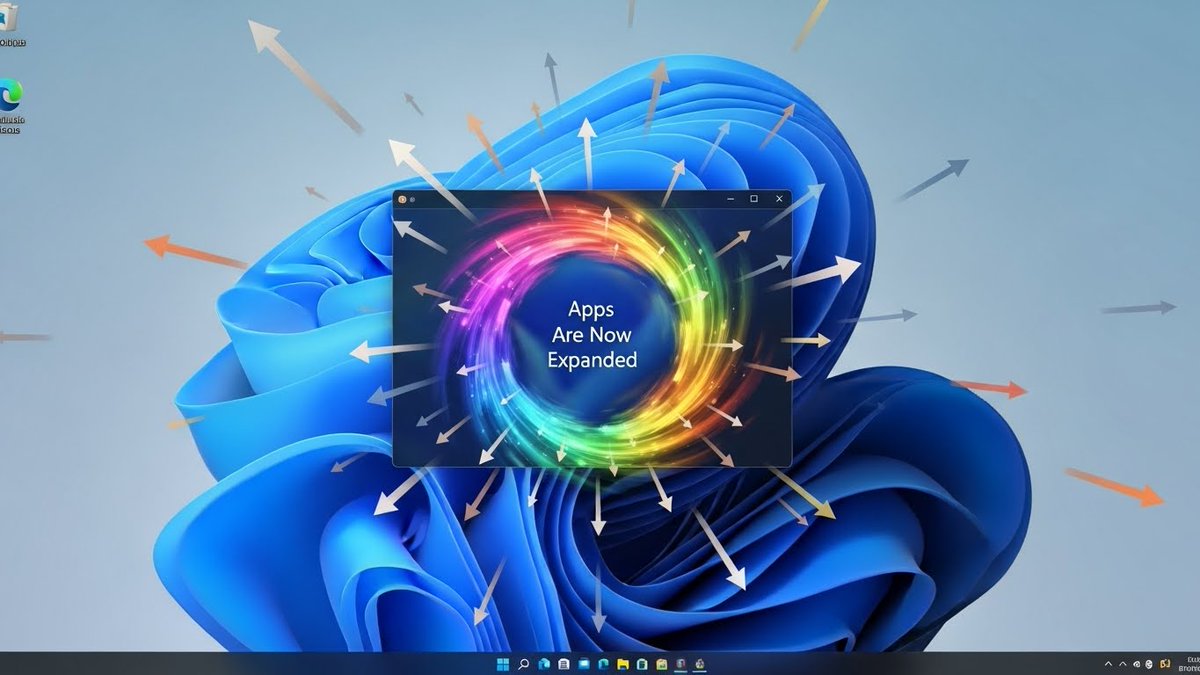Open taskbar Search magnifier

pos(523,664)
